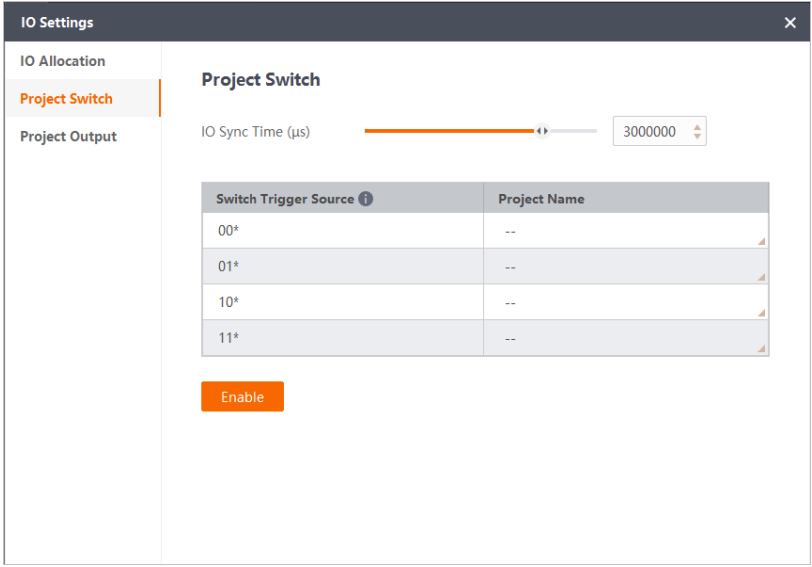This screenshot has height=567, width=812.
Task: Open Project Name dropdown for 00* row
Action: [x=626, y=231]
